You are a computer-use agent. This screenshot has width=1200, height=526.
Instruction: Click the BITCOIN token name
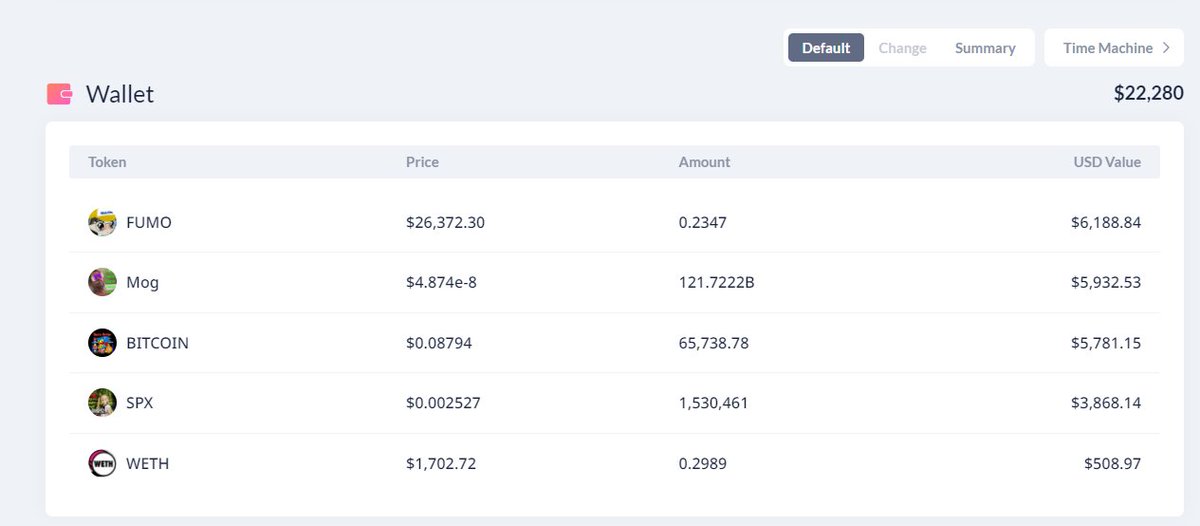(x=157, y=343)
